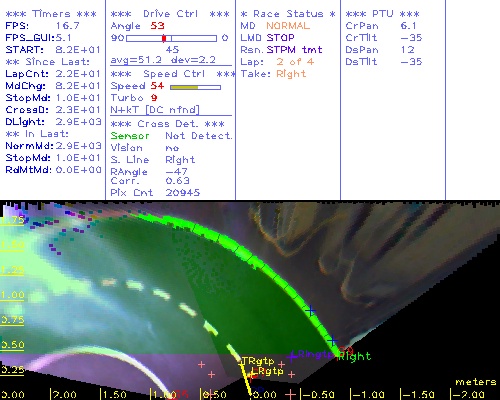The image size is (500, 400).
Task: Click the Take: Right status text
Action: pos(273,74)
